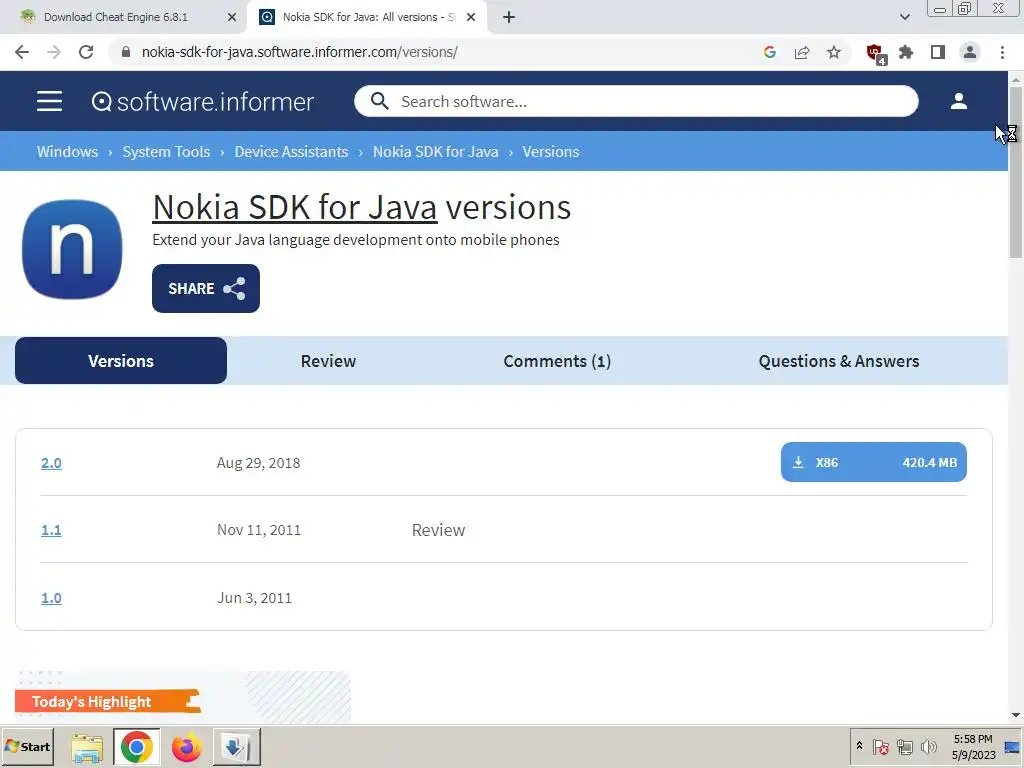1024x768 pixels.
Task: Click the network tray icon
Action: [904, 746]
